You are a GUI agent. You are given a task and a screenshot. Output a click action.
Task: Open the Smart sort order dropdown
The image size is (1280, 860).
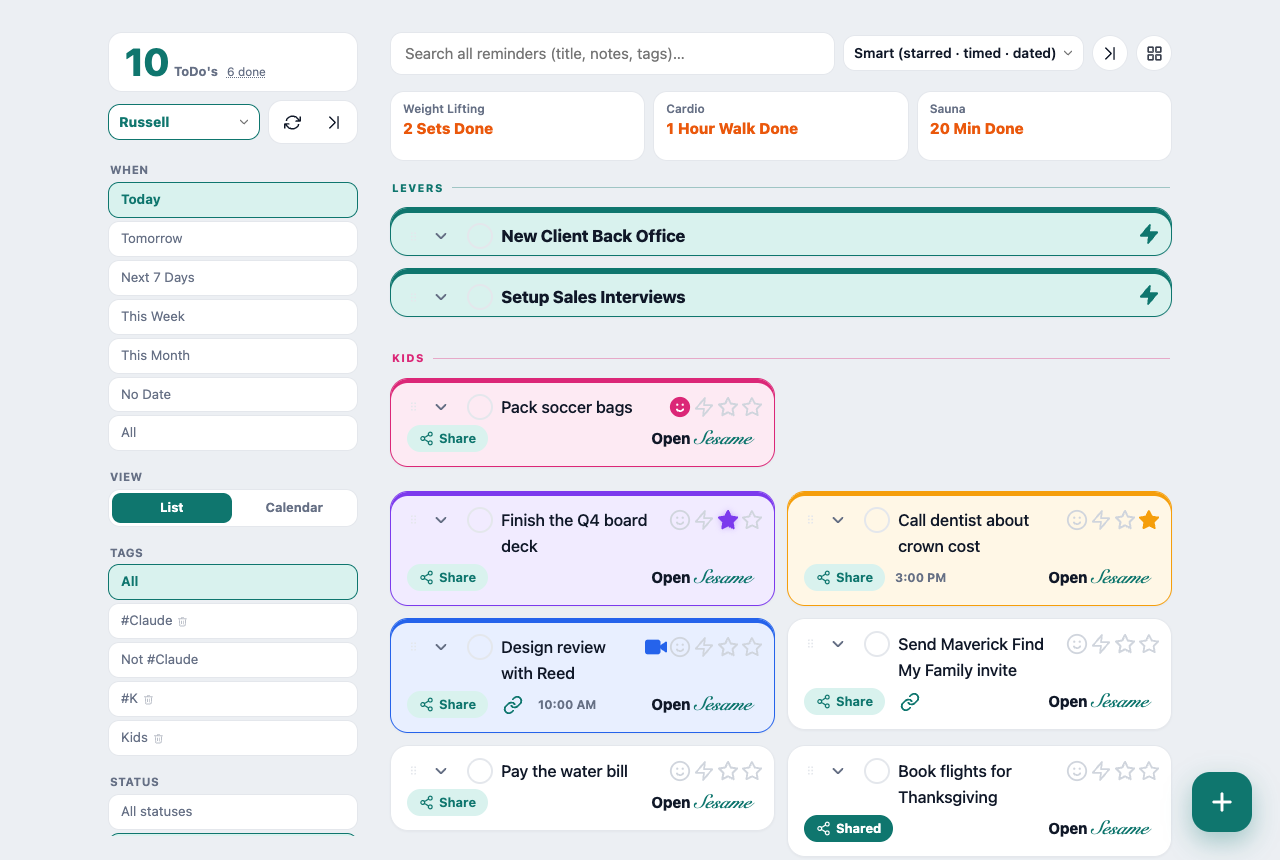[963, 53]
